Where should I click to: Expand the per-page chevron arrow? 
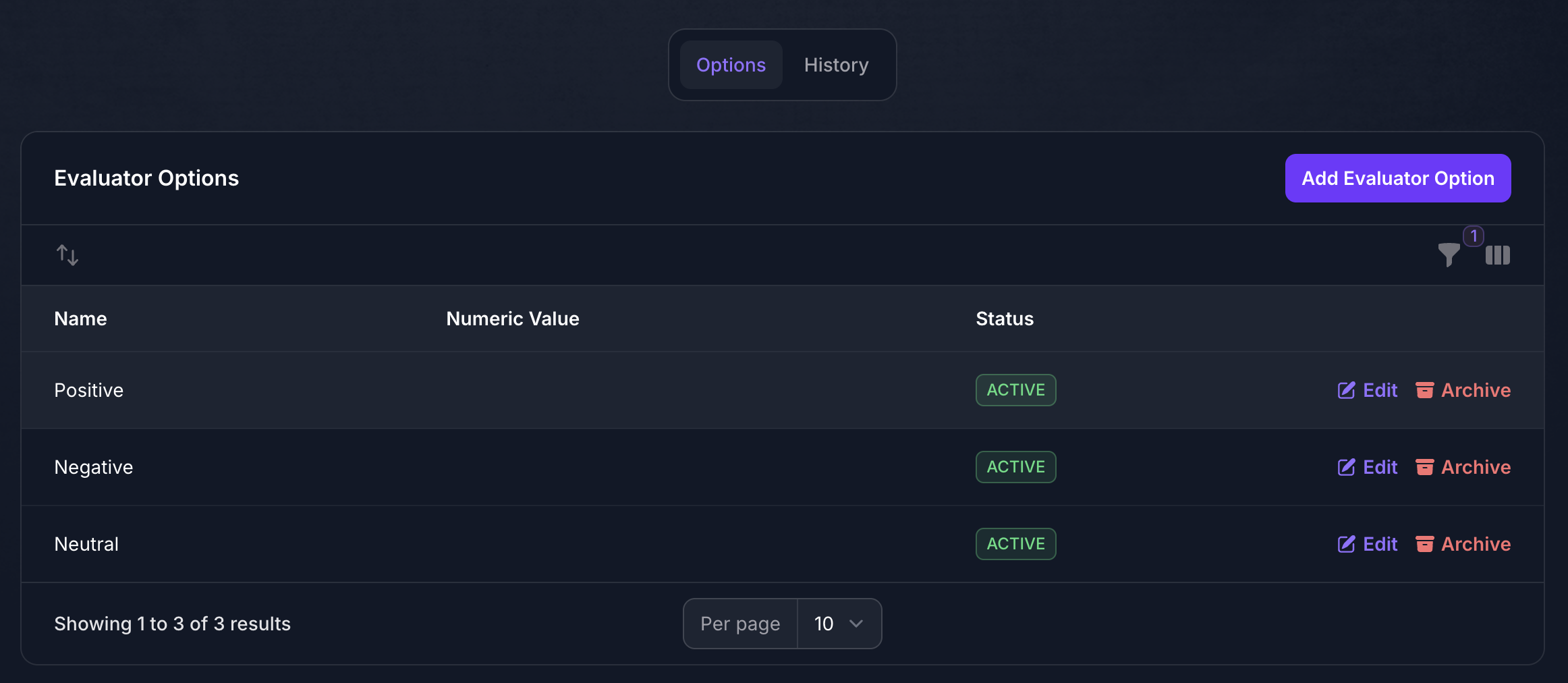856,624
